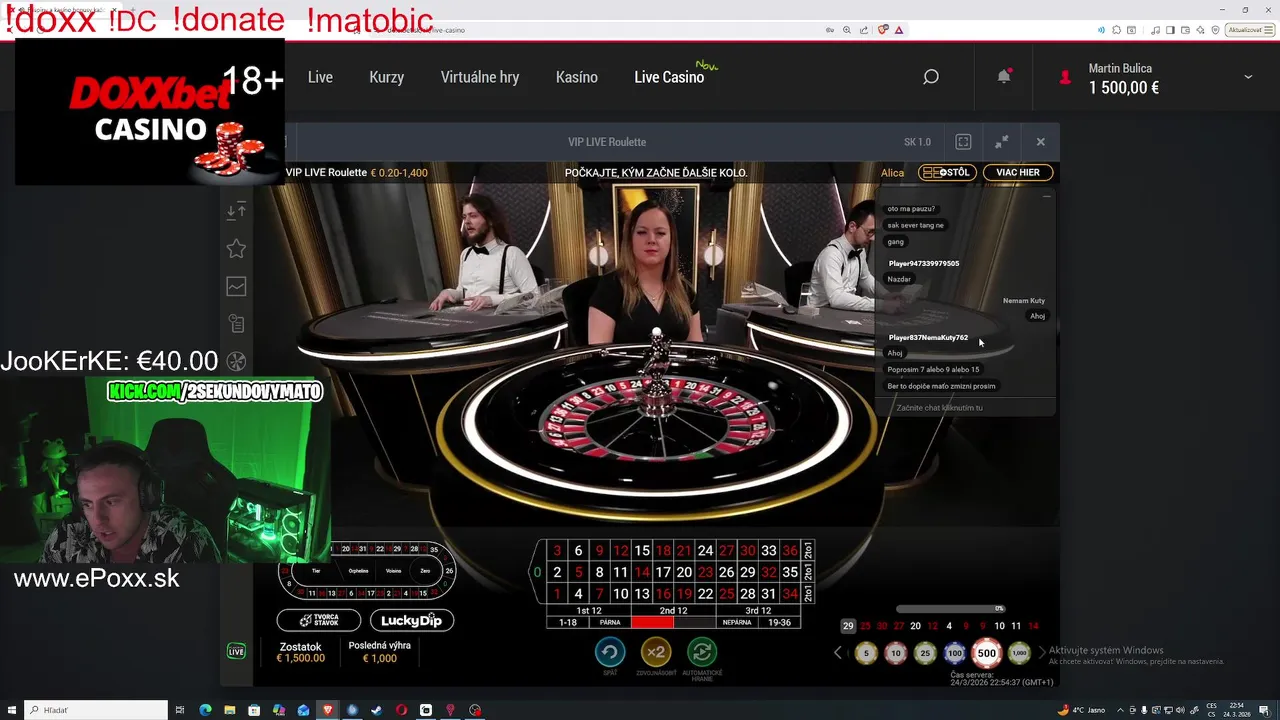Image resolution: width=1280 pixels, height=720 pixels.
Task: Toggle fullscreen for VIP LIVE Roulette
Action: pos(963,142)
